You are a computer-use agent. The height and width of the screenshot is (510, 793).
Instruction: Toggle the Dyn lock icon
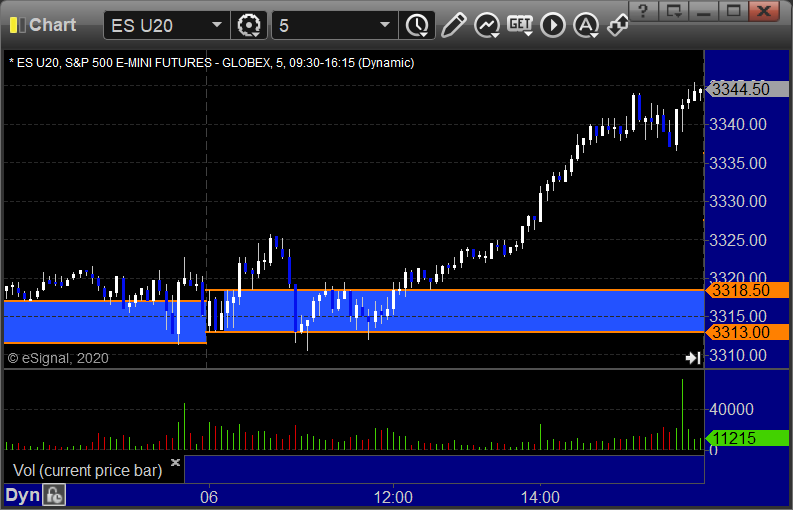(54, 495)
